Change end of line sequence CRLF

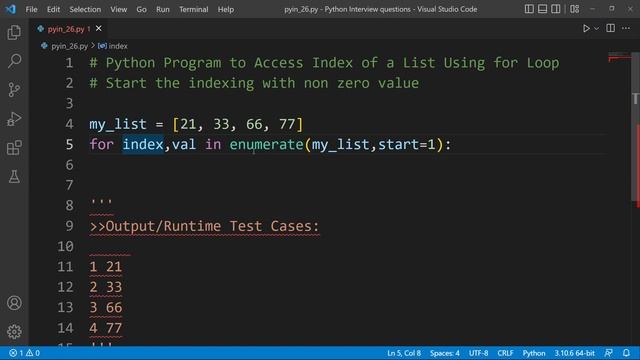click(505, 353)
